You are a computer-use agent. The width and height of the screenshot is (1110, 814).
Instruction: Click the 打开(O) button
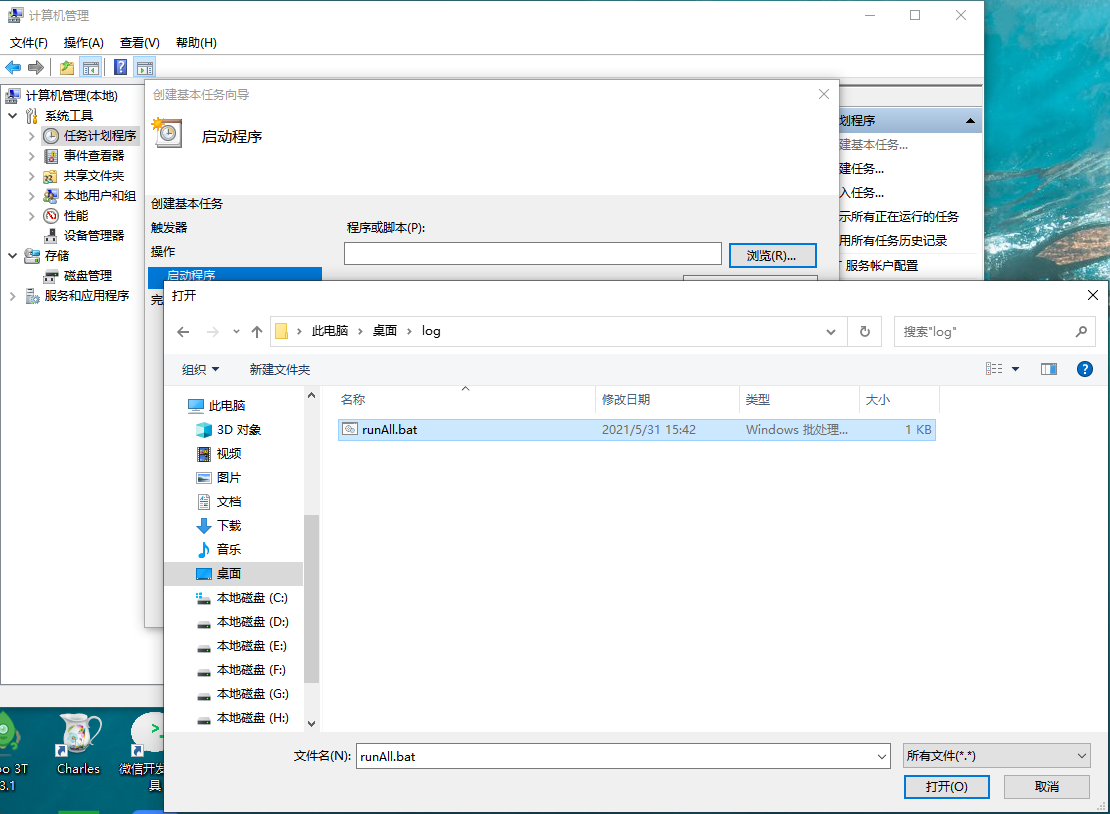[946, 787]
